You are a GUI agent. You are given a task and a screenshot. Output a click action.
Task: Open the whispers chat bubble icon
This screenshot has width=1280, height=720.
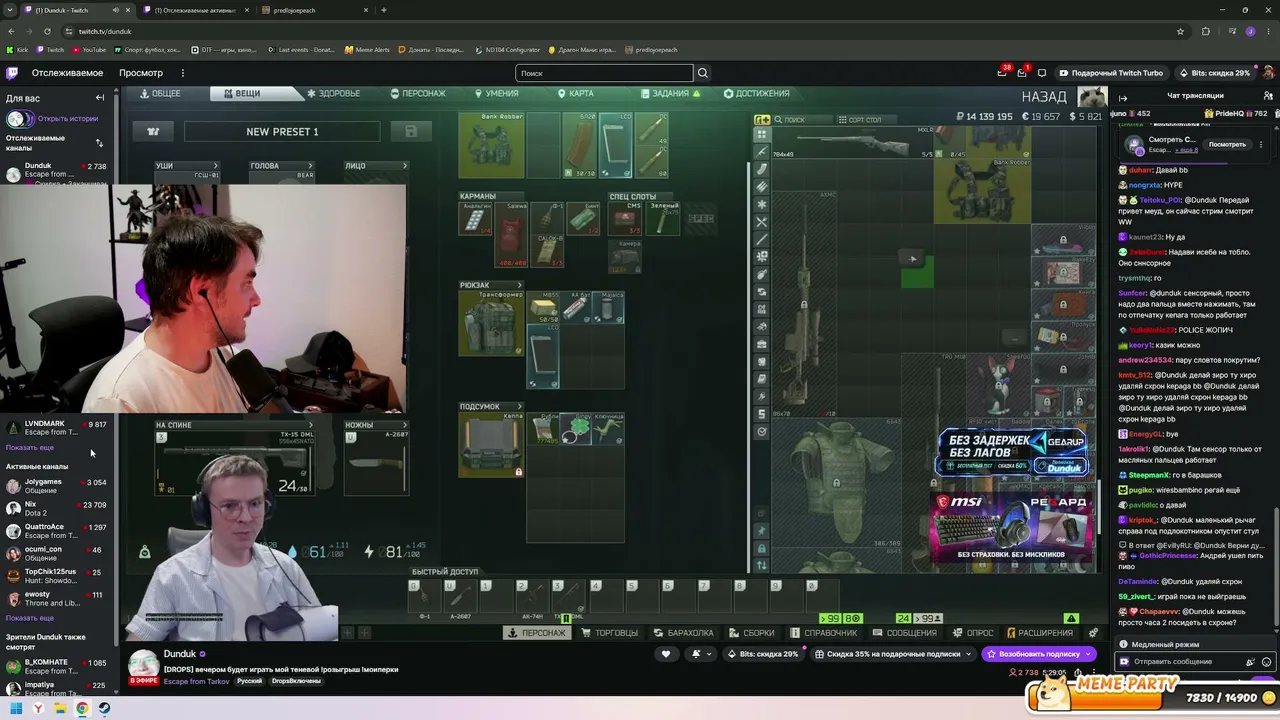(x=1042, y=73)
